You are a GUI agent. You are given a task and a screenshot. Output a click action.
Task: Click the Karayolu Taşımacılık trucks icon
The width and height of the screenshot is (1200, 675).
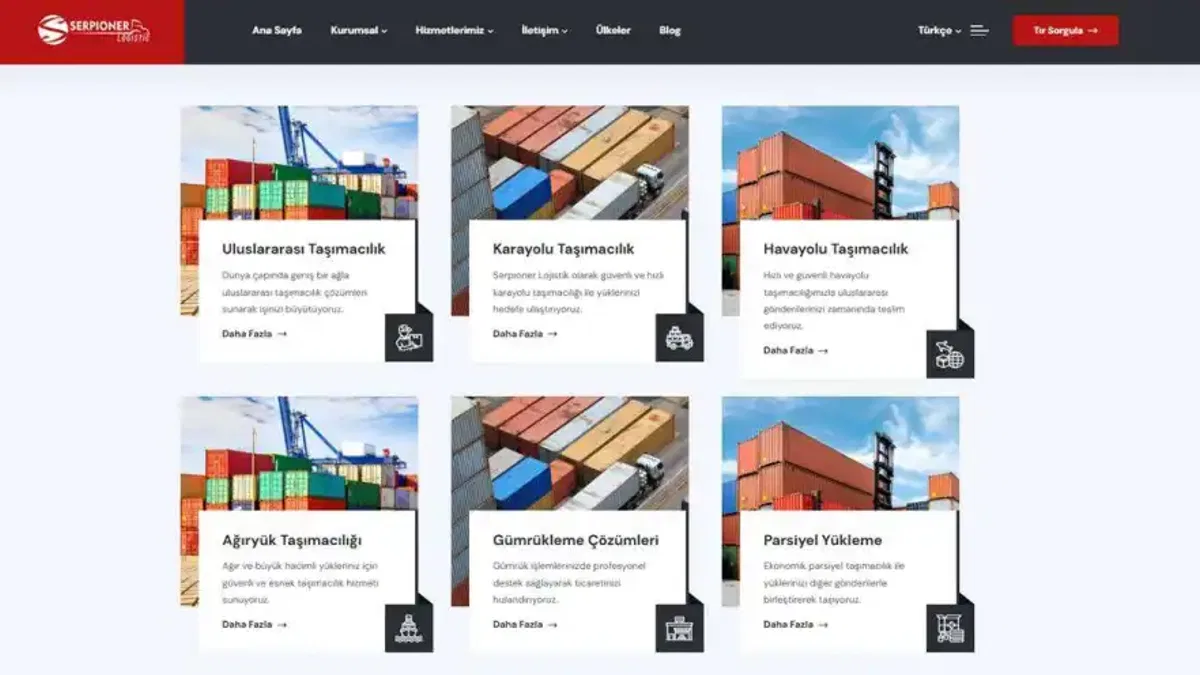680,338
